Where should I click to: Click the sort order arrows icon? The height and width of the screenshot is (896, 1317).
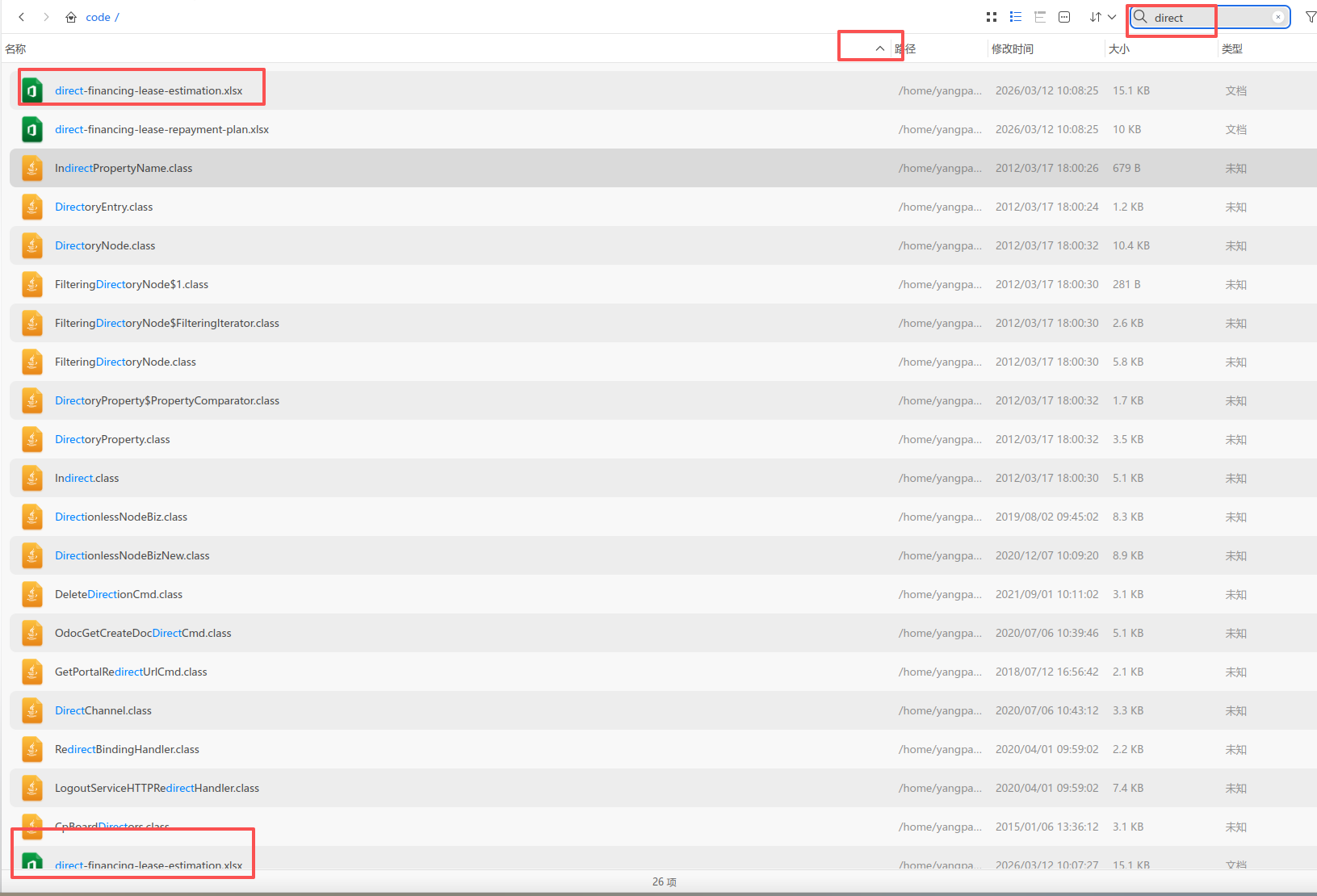[x=1096, y=17]
